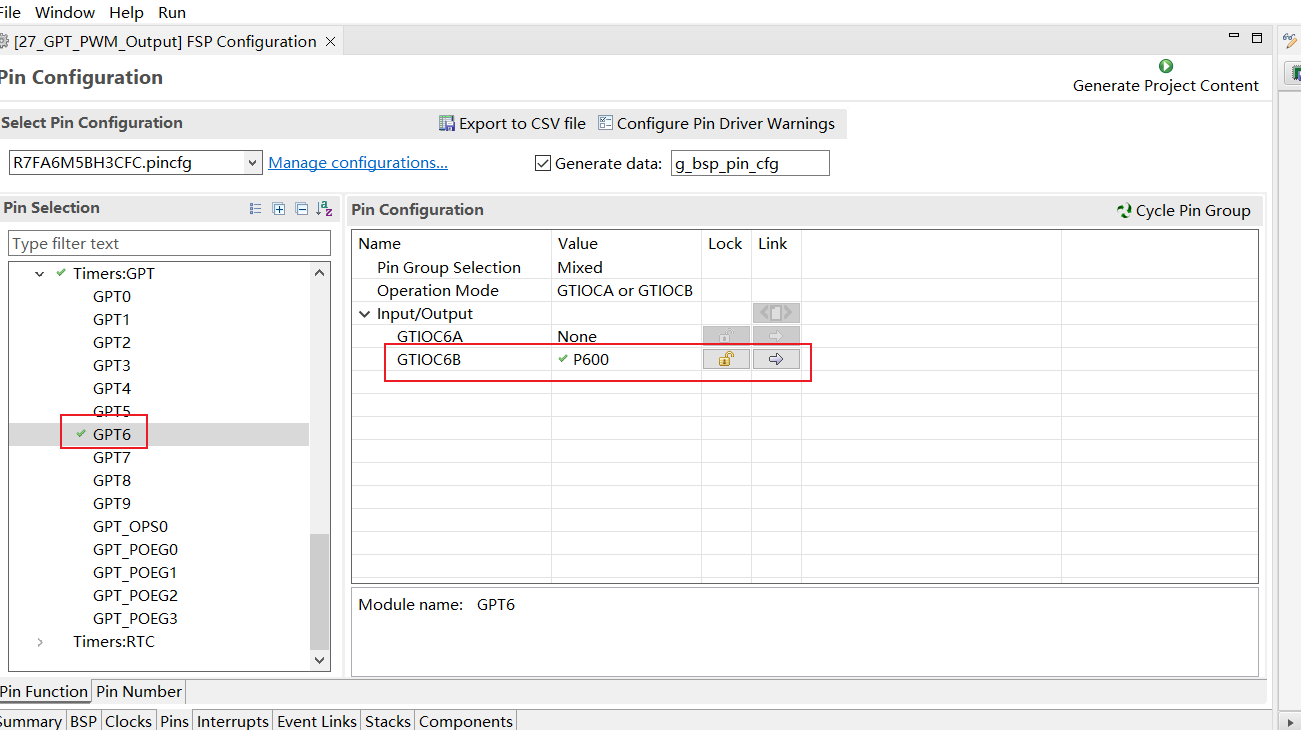Image resolution: width=1301 pixels, height=730 pixels.
Task: Click the Generate Project Content button label
Action: tap(1166, 86)
